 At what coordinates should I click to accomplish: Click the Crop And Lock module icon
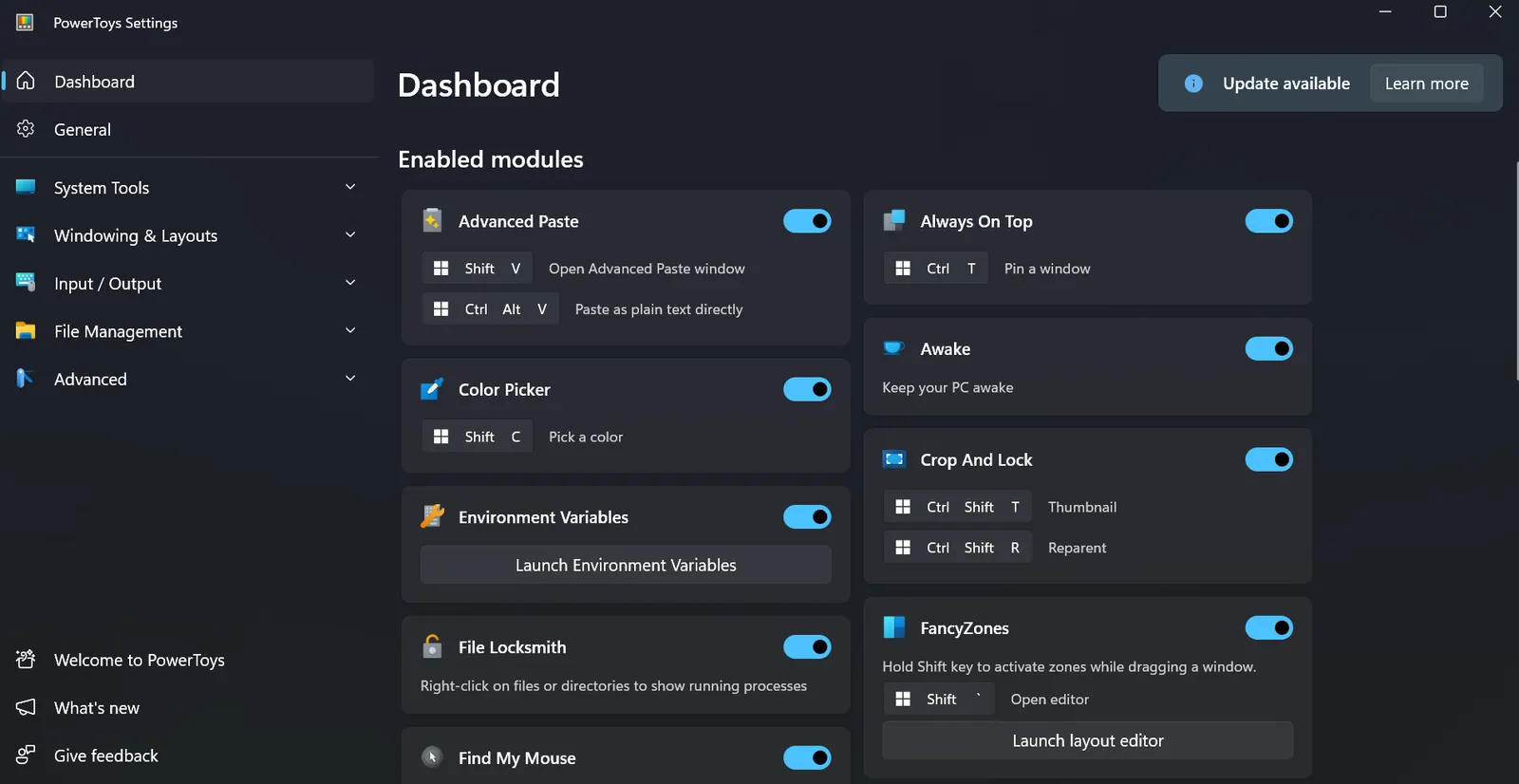894,459
